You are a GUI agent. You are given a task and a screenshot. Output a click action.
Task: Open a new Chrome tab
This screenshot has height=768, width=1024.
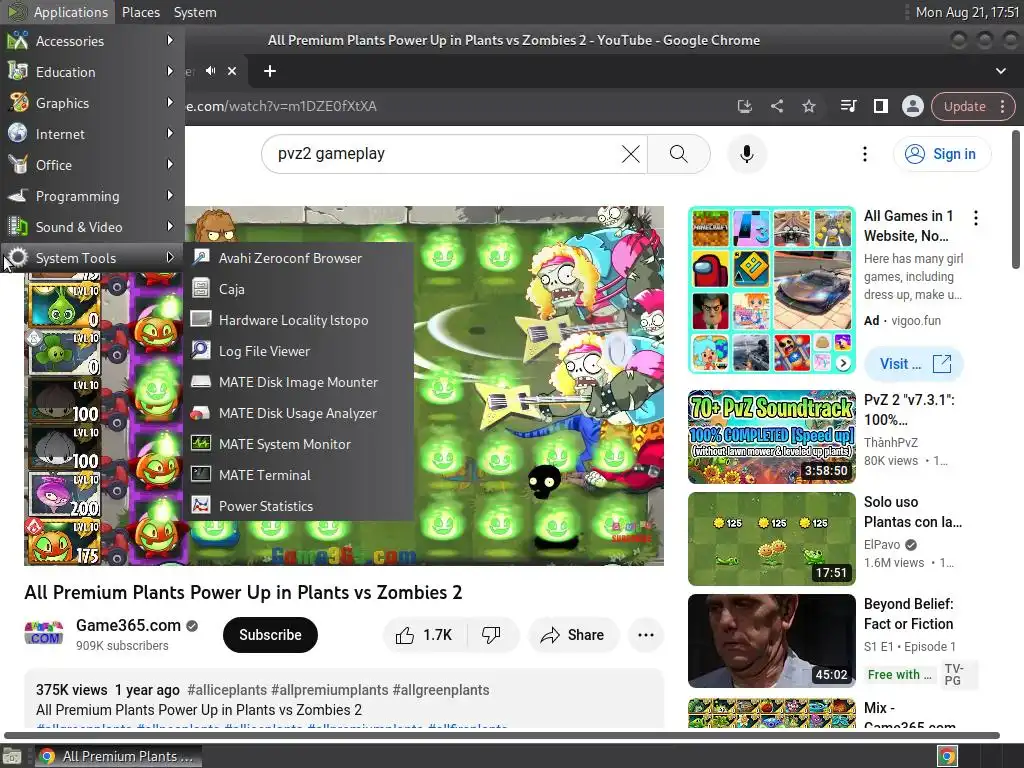270,71
